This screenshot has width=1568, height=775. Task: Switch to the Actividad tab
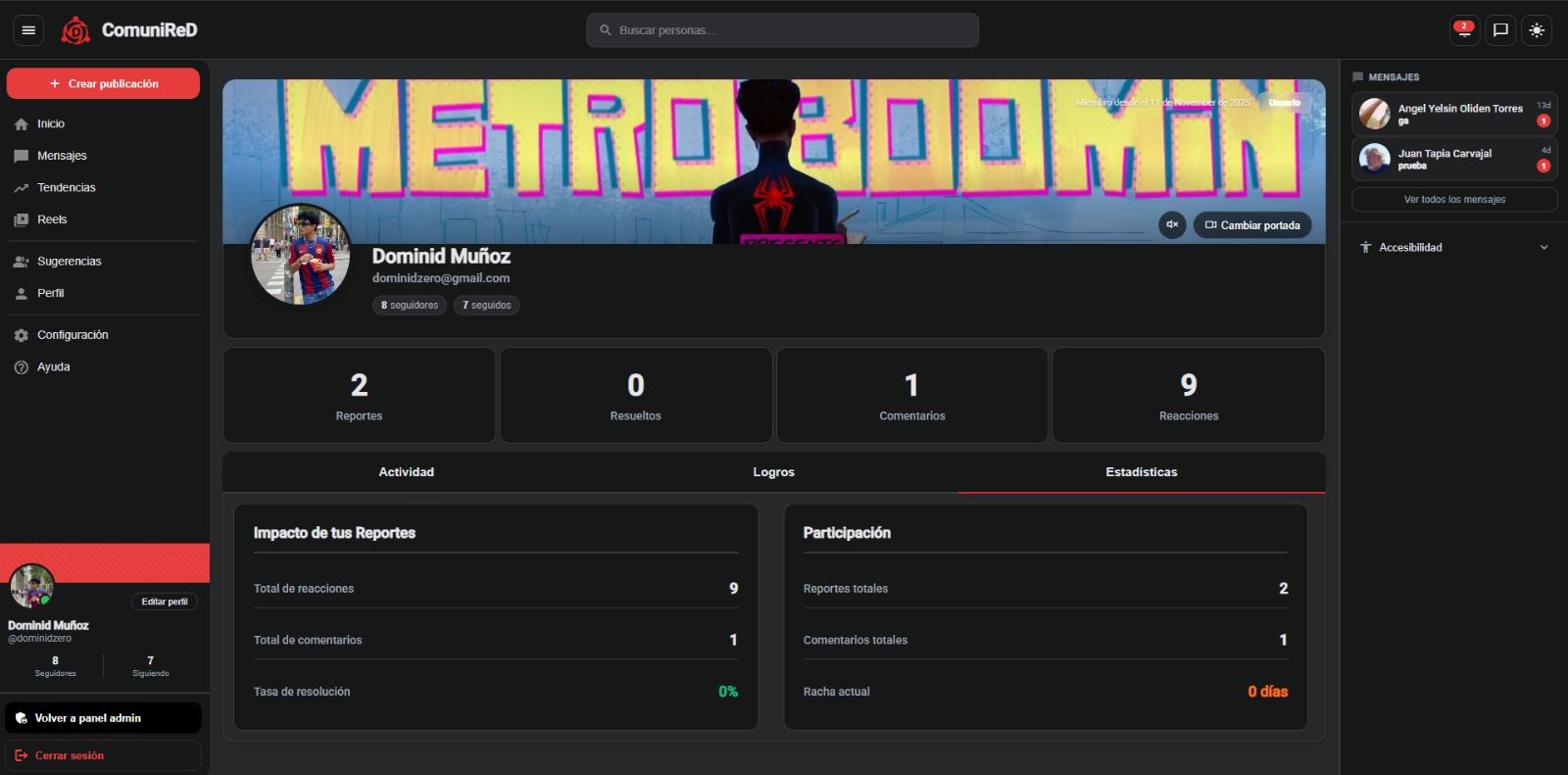(x=407, y=472)
